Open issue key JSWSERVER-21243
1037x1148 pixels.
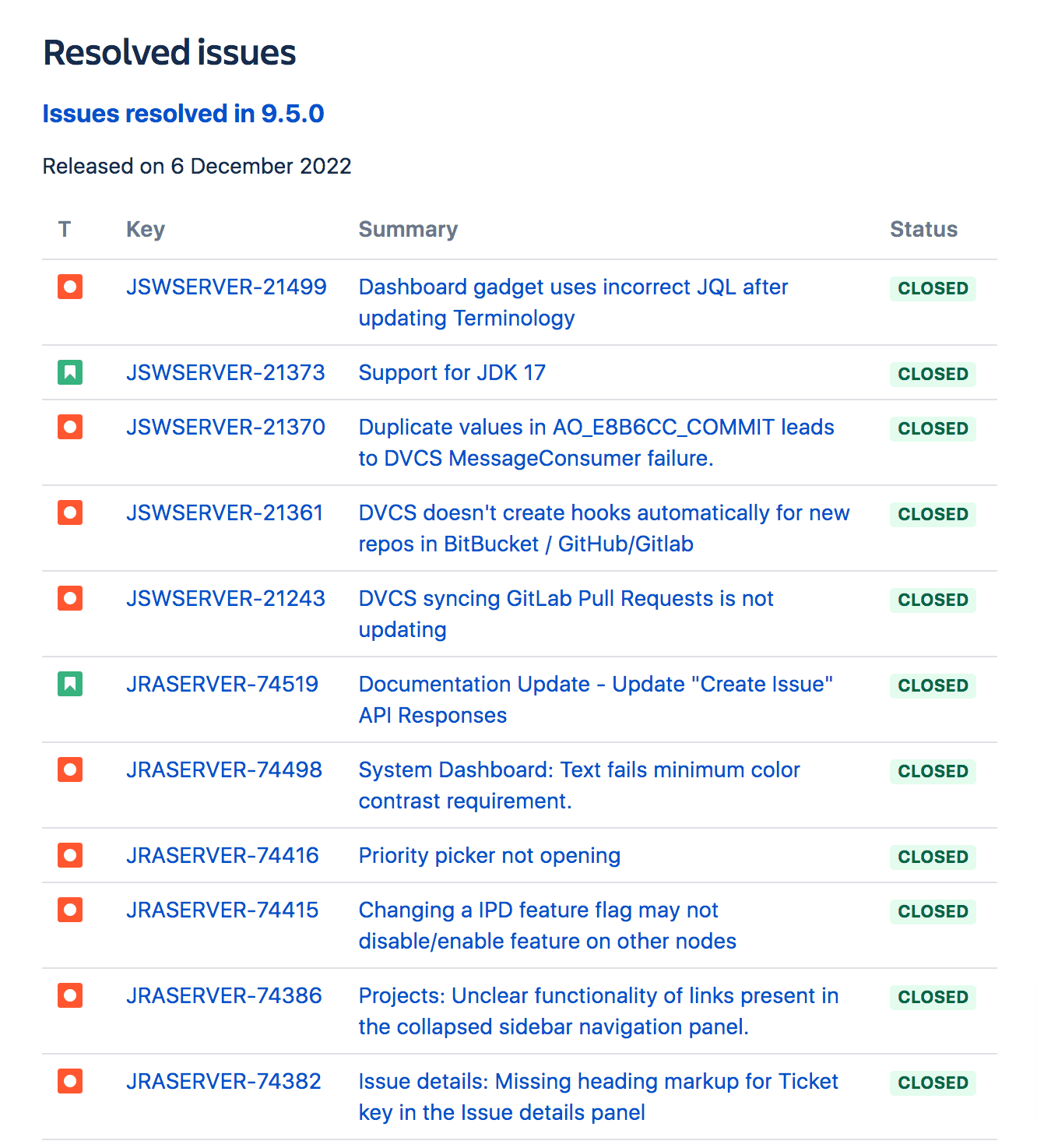[x=226, y=599]
